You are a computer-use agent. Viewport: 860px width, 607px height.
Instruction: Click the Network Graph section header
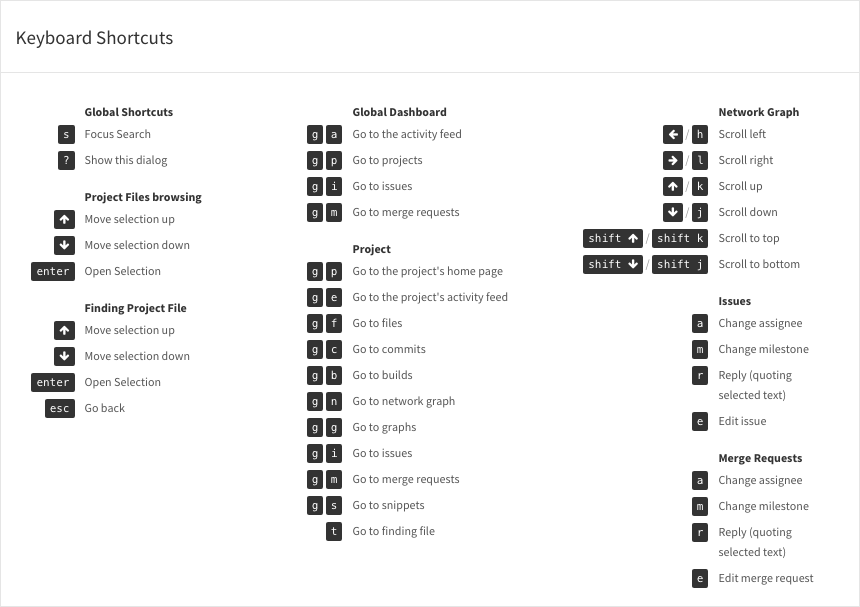pos(758,112)
